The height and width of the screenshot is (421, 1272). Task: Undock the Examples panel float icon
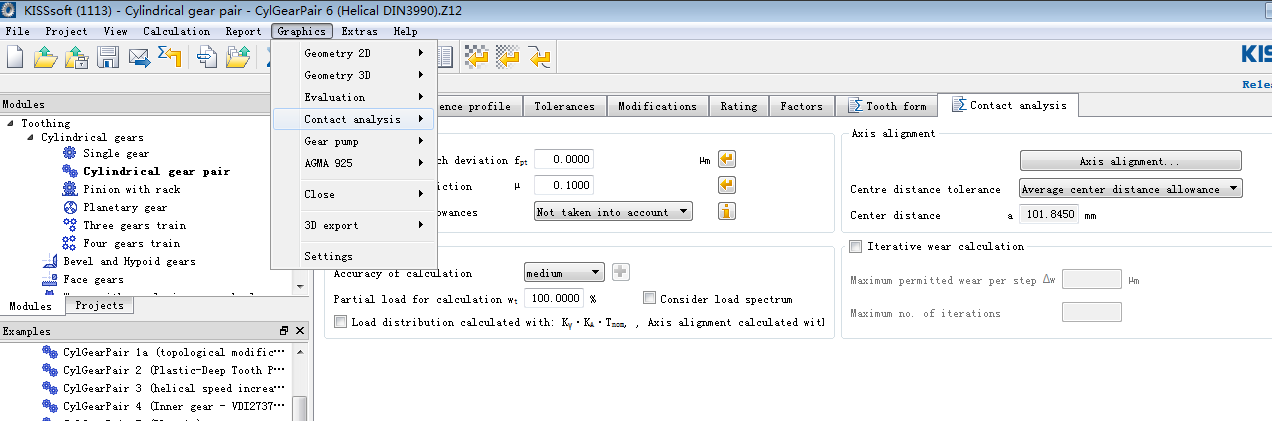284,330
